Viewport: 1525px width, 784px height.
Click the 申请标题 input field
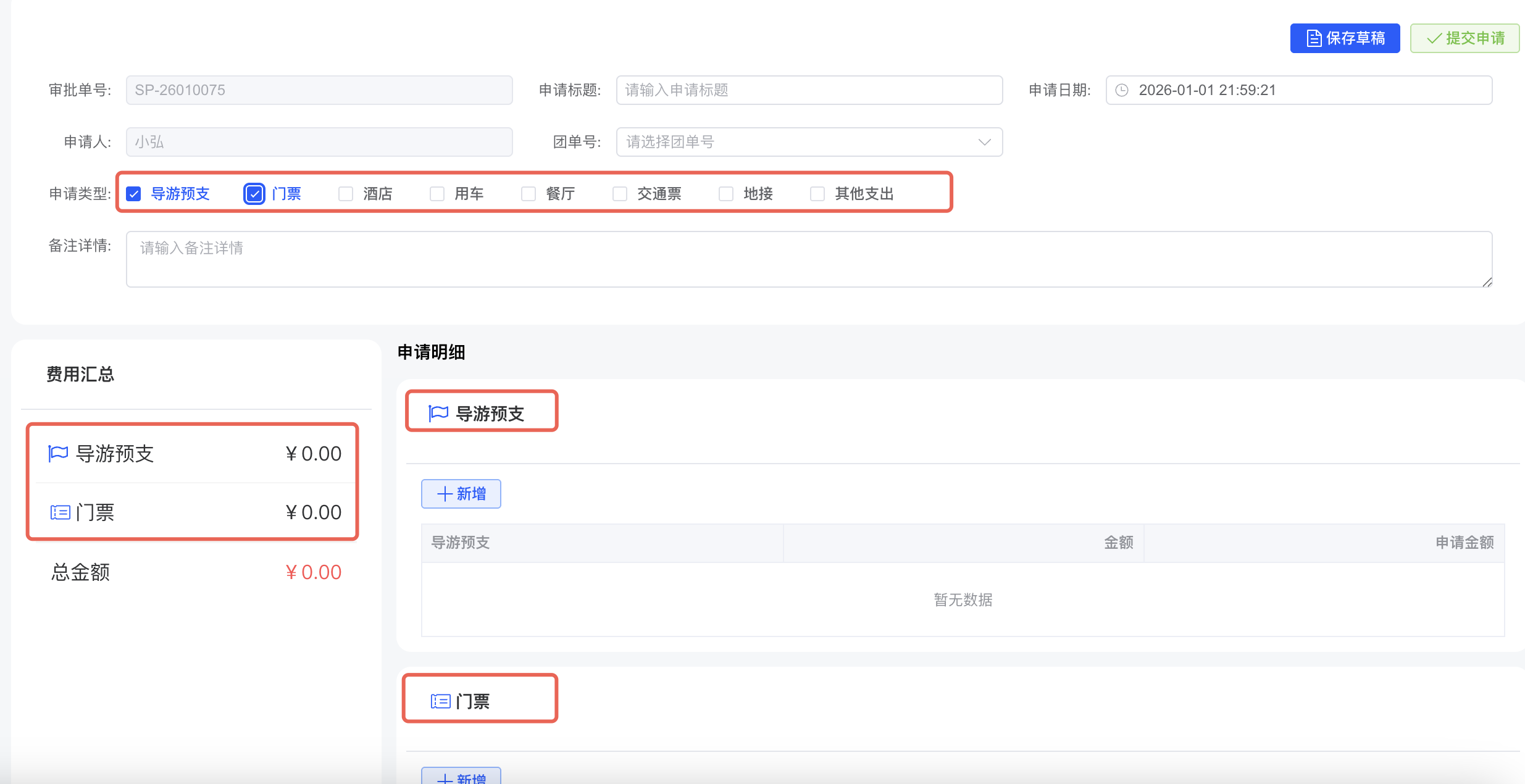(x=808, y=90)
